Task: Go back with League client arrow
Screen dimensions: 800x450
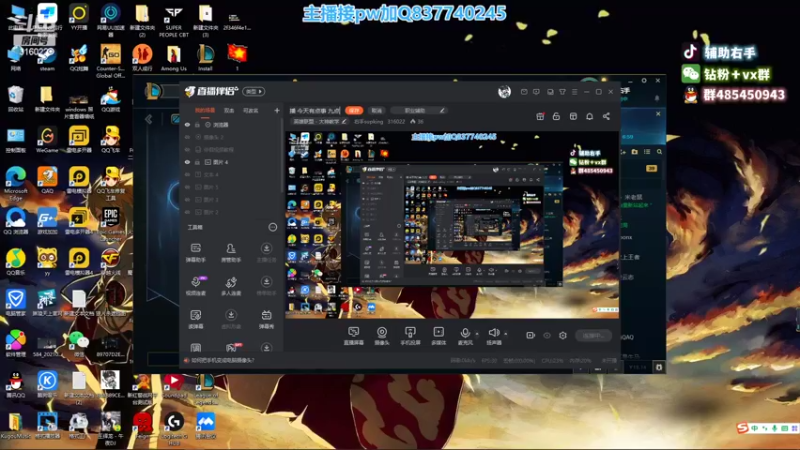Action: (x=148, y=119)
